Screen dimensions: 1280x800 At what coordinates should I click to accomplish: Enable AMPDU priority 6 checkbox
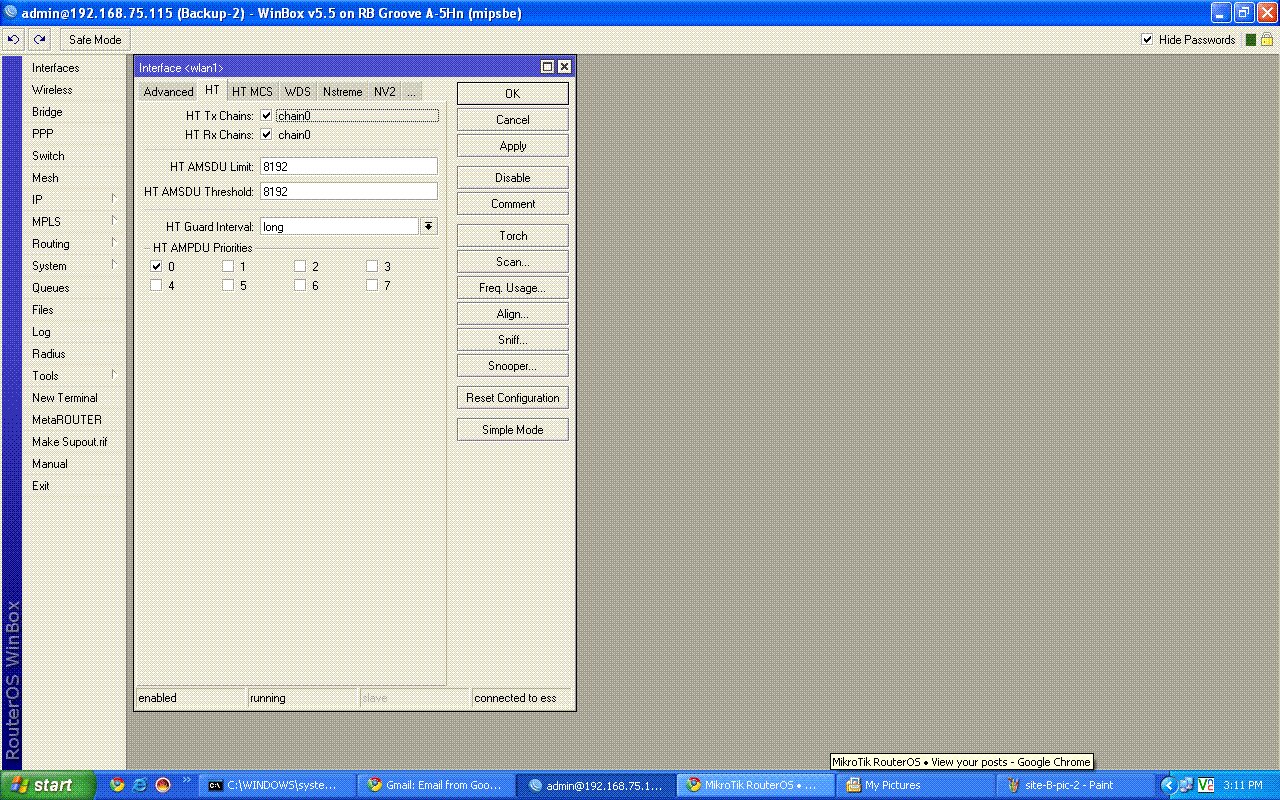300,286
